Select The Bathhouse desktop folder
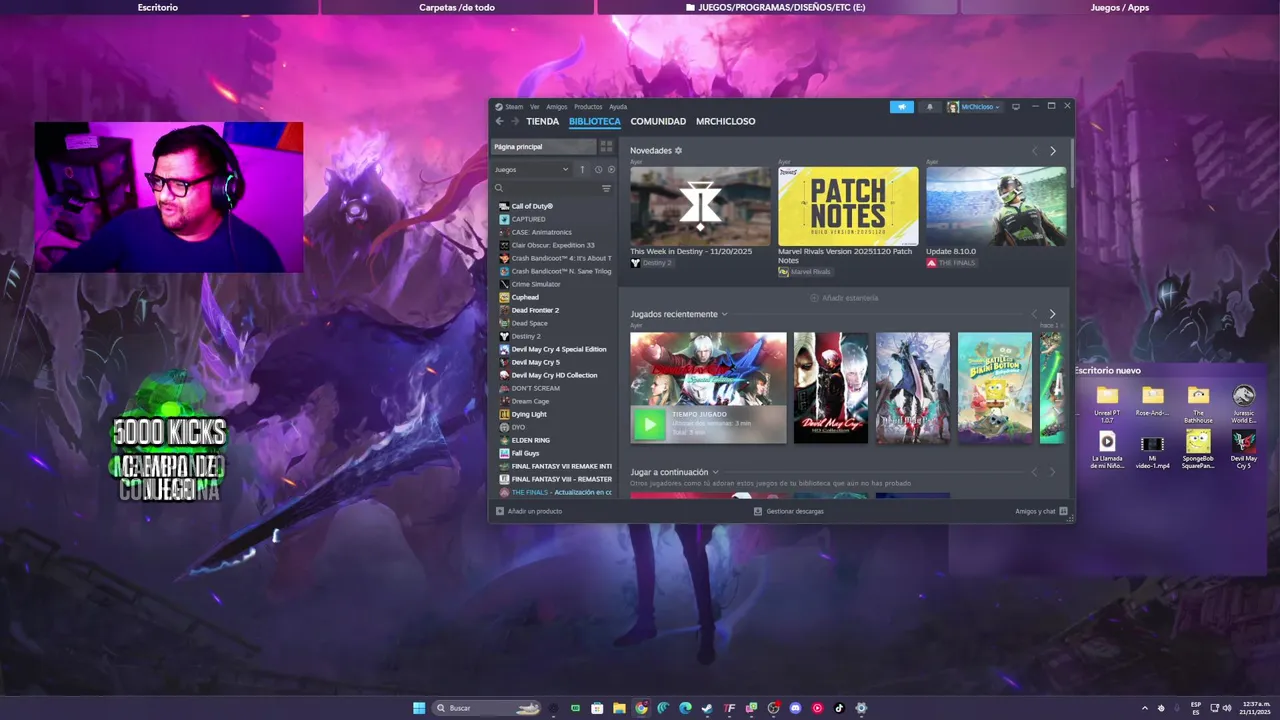This screenshot has width=1280, height=720. tap(1198, 403)
